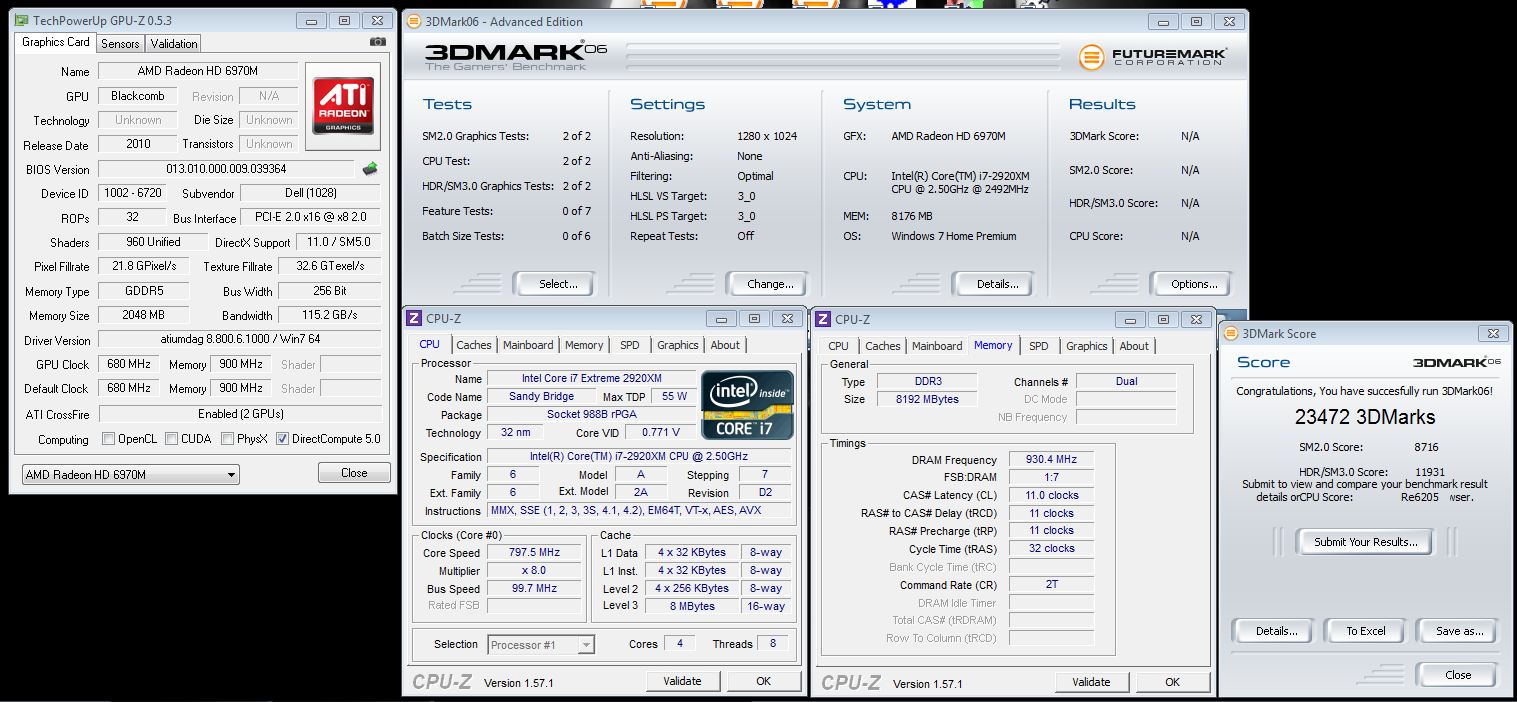Click the To Excel button
This screenshot has height=702, width=1517.
[1365, 631]
